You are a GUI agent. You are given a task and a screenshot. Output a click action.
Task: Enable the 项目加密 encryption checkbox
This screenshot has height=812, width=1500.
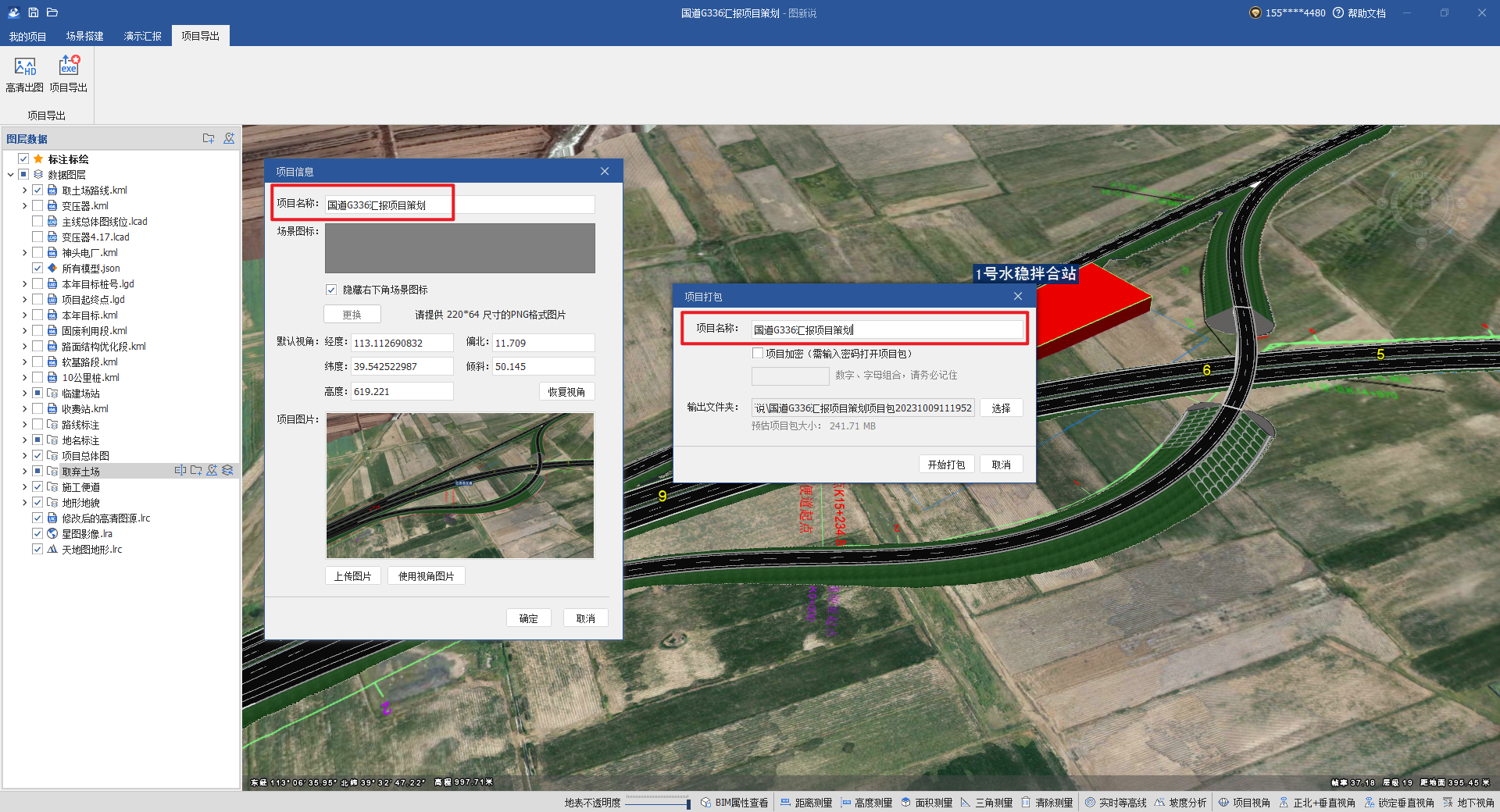coord(758,354)
